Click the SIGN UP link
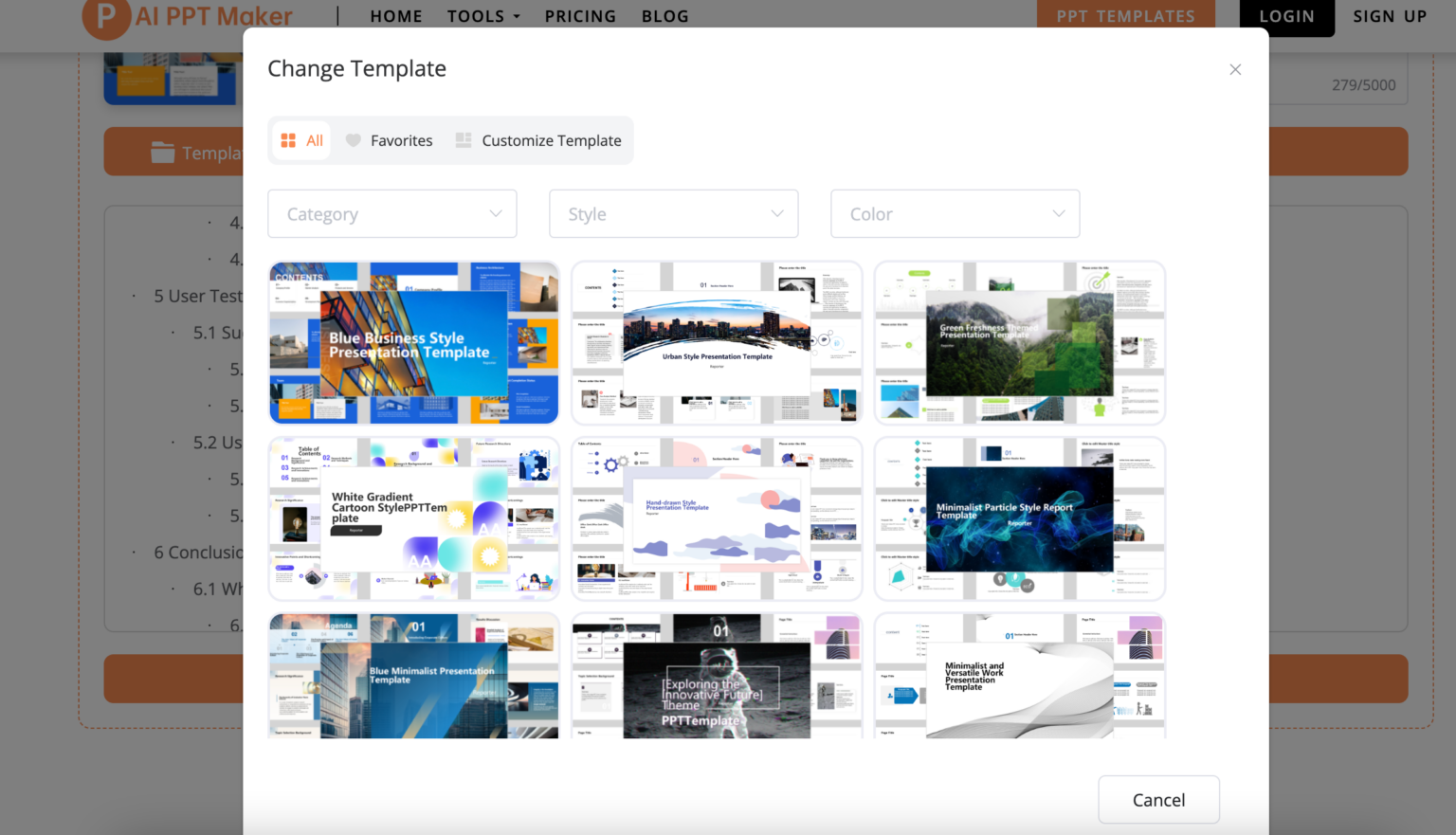The width and height of the screenshot is (1456, 835). tap(1390, 16)
